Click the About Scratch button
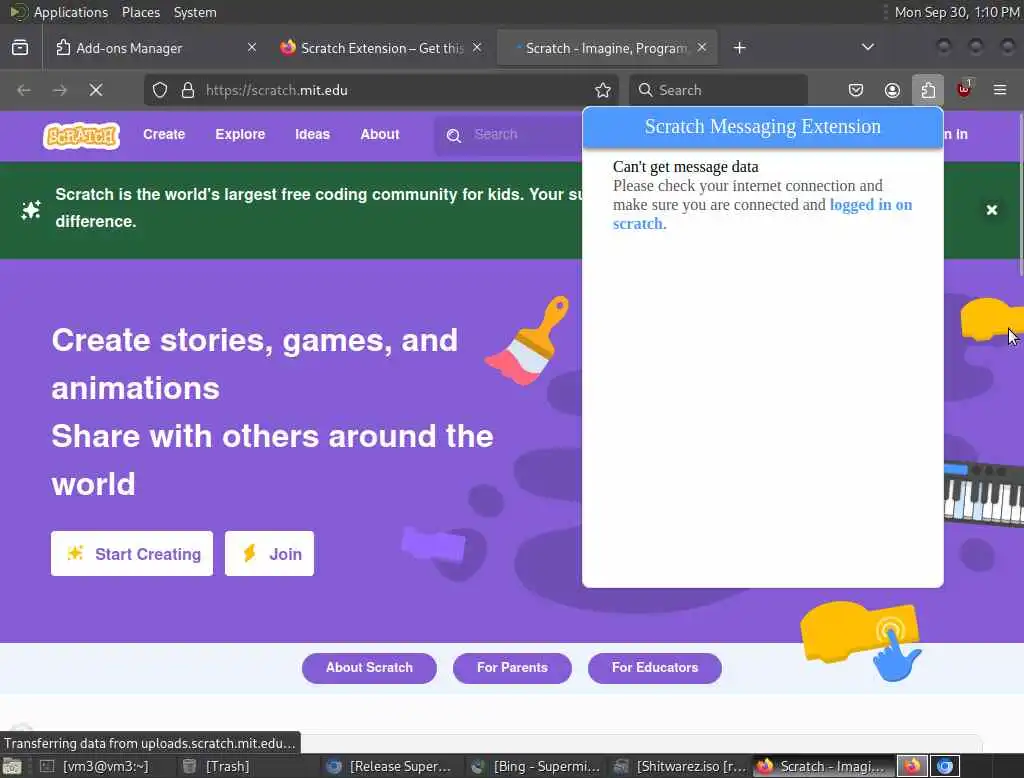 click(369, 668)
